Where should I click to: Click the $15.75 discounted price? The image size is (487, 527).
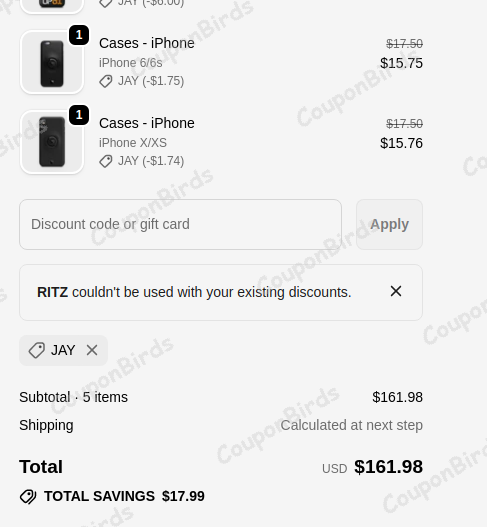point(401,63)
